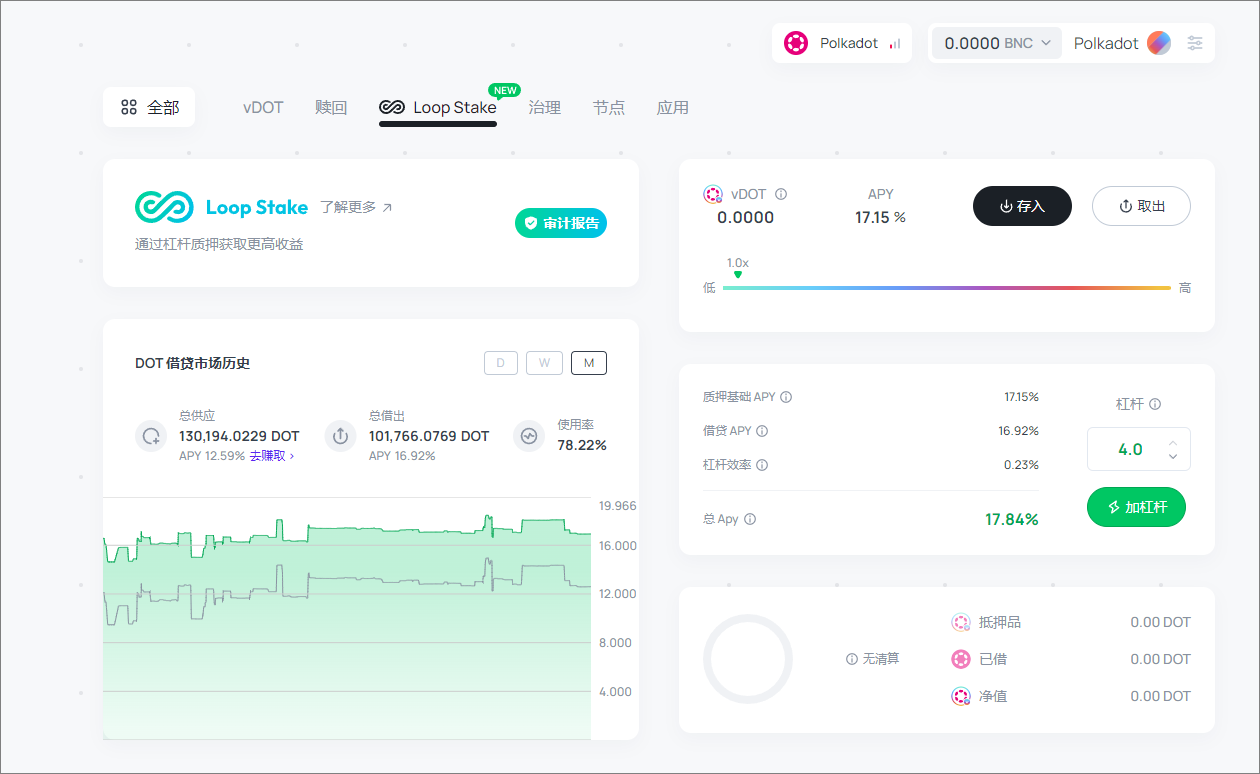Click the green 1.0x leverage slider marker
The height and width of the screenshot is (774, 1260).
coord(737,274)
